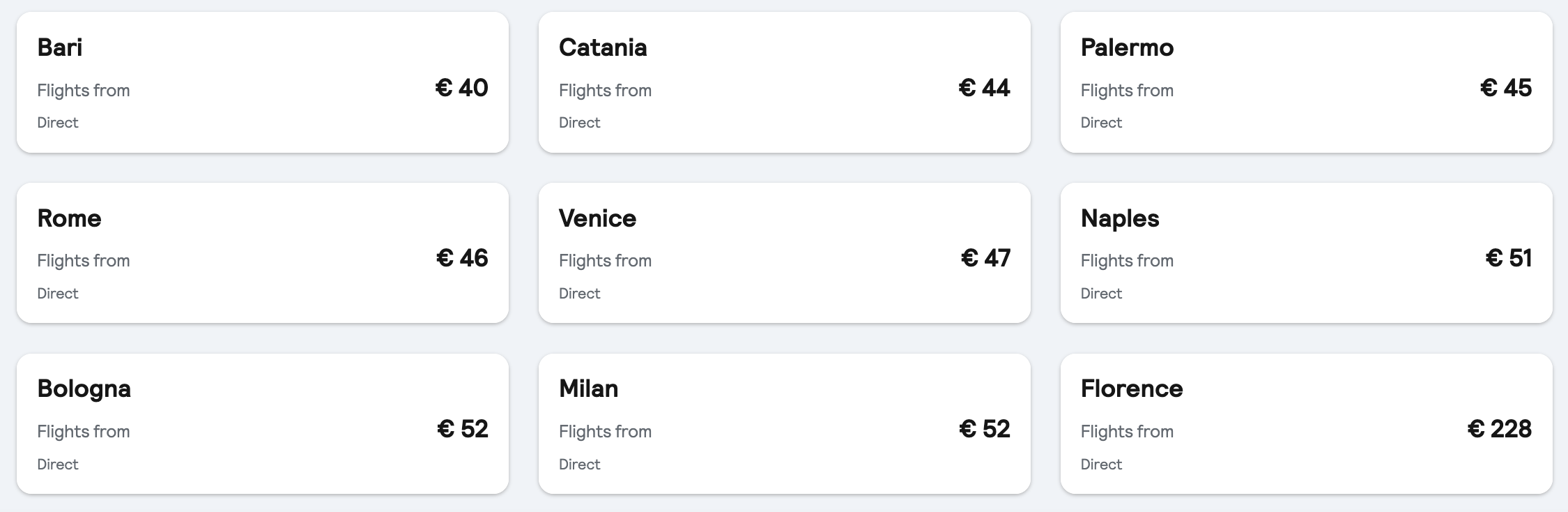Select Naples flights from €51
Viewport: 1568px width, 512px height.
tap(1307, 253)
